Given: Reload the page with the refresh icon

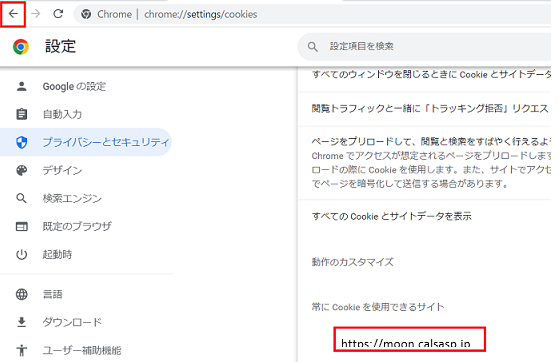Looking at the screenshot, I should click(58, 14).
